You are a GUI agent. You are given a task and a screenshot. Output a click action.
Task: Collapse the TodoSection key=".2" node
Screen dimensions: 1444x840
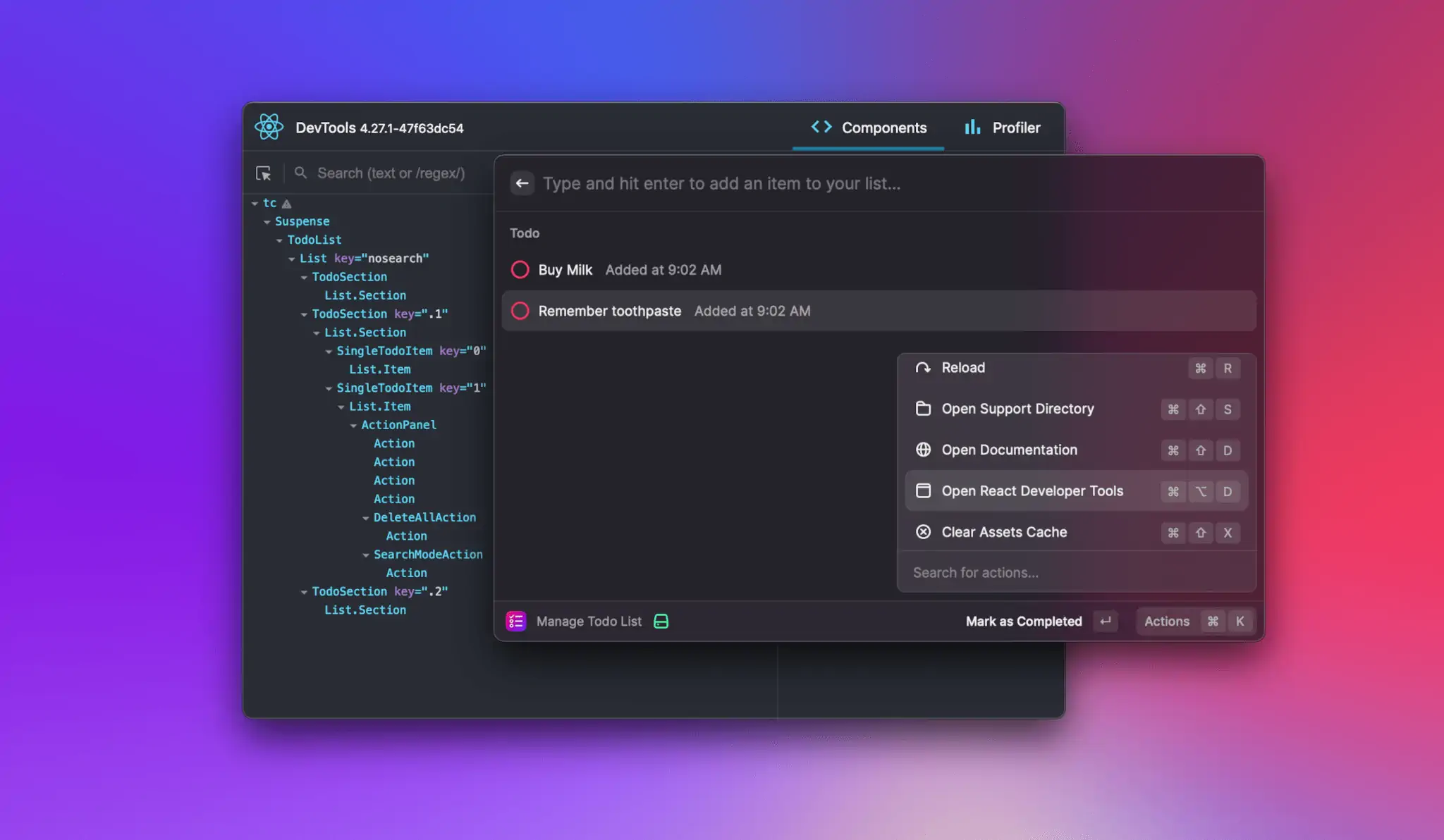303,591
